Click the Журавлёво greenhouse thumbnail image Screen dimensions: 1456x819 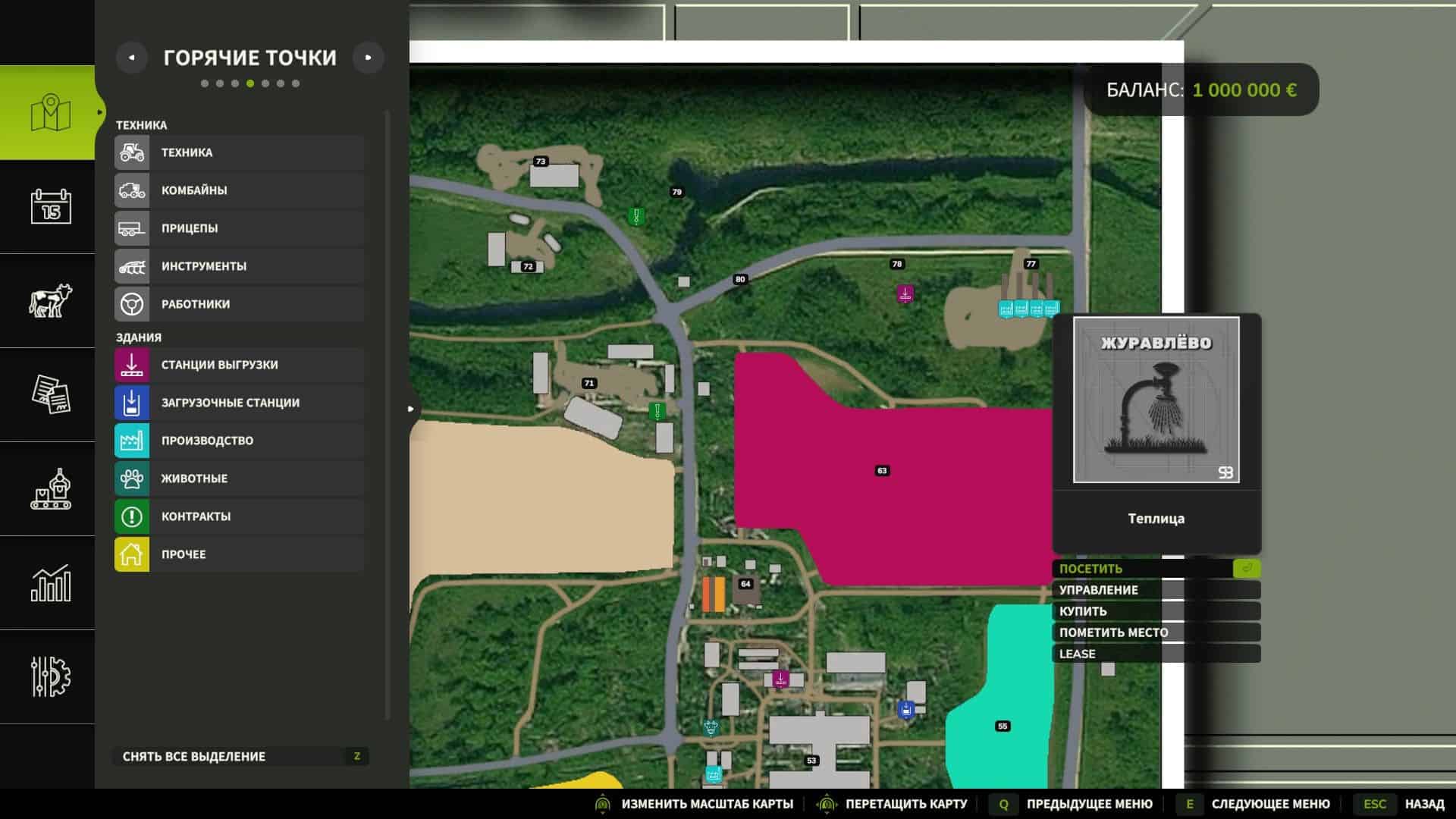tap(1156, 400)
